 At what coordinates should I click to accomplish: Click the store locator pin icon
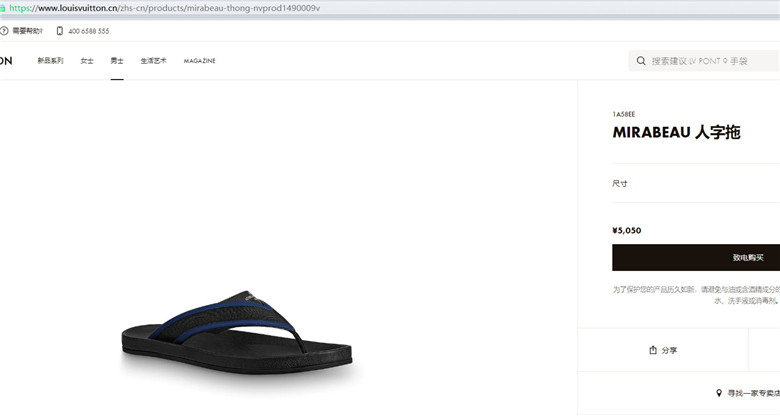click(718, 393)
